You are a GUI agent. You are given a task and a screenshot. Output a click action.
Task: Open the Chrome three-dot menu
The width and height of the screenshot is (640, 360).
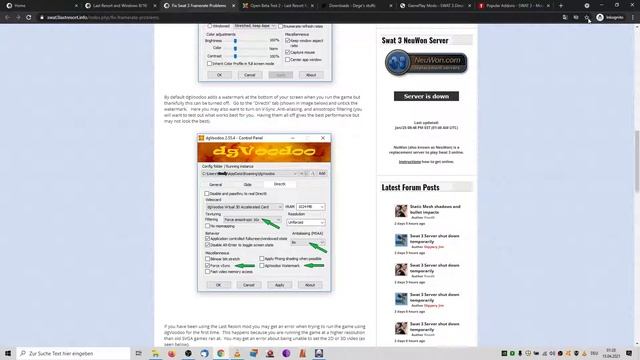[633, 18]
